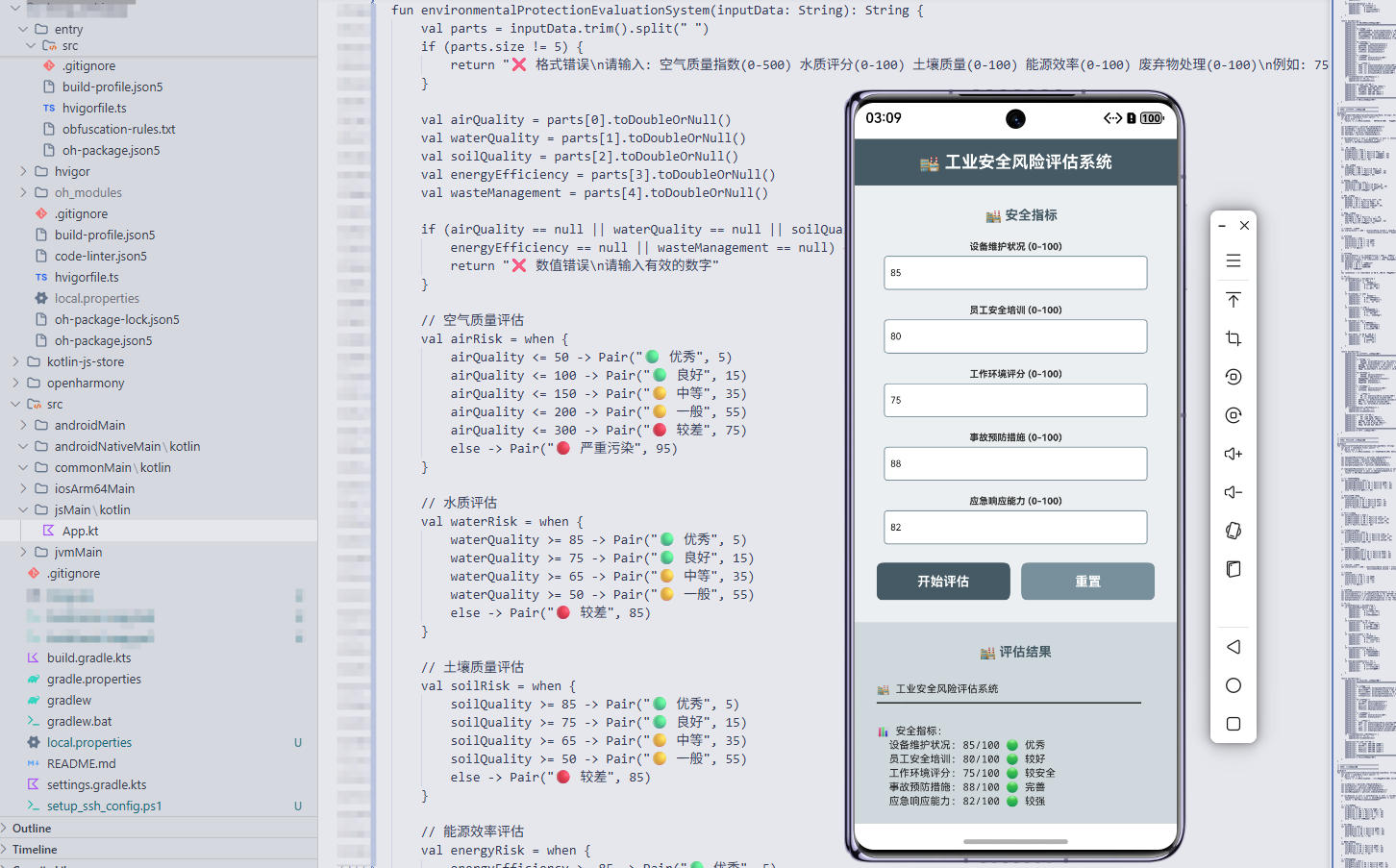
Task: Click the emulator fold screen icon
Action: pos(1234,569)
